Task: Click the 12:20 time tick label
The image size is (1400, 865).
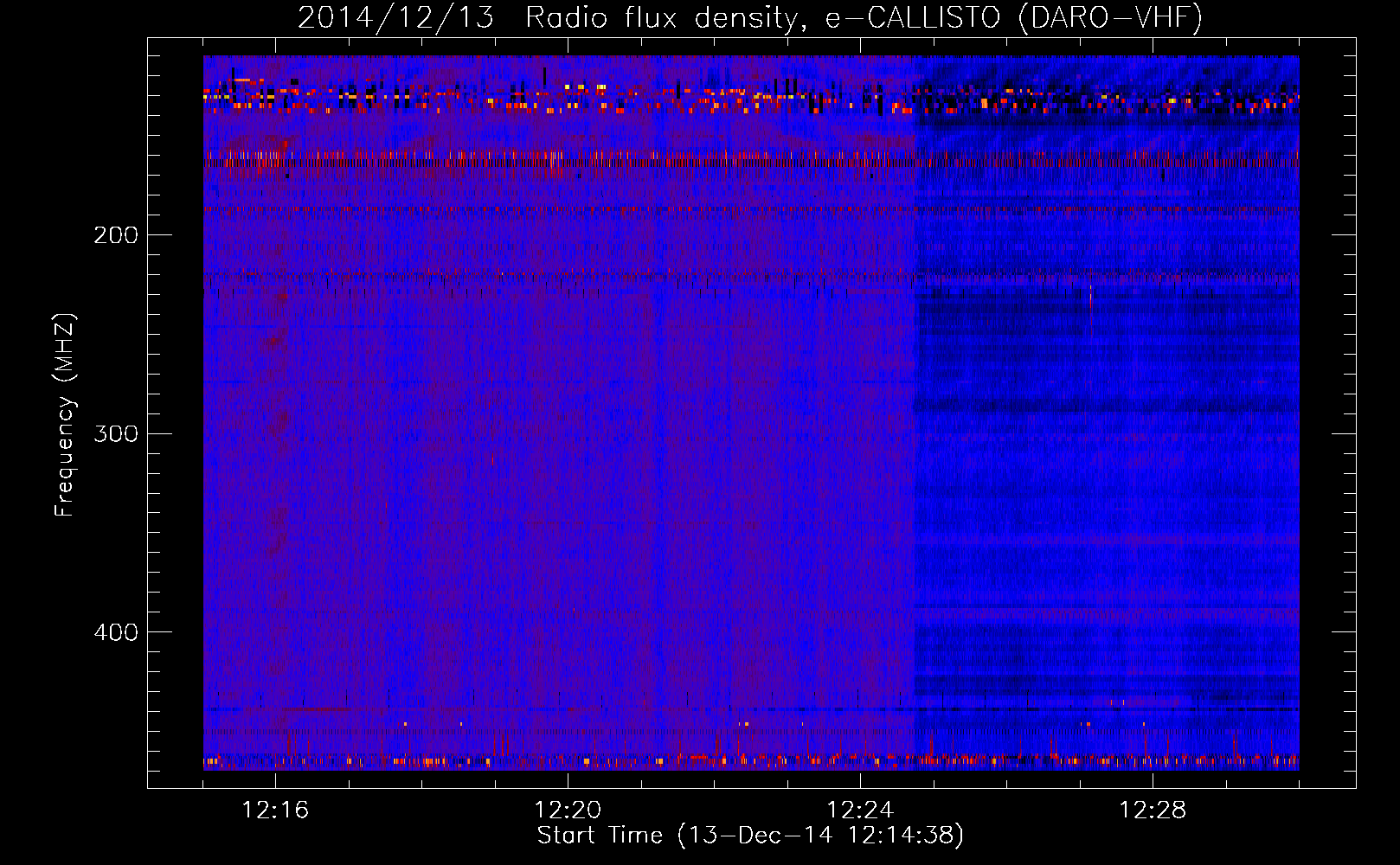Action: (x=568, y=811)
